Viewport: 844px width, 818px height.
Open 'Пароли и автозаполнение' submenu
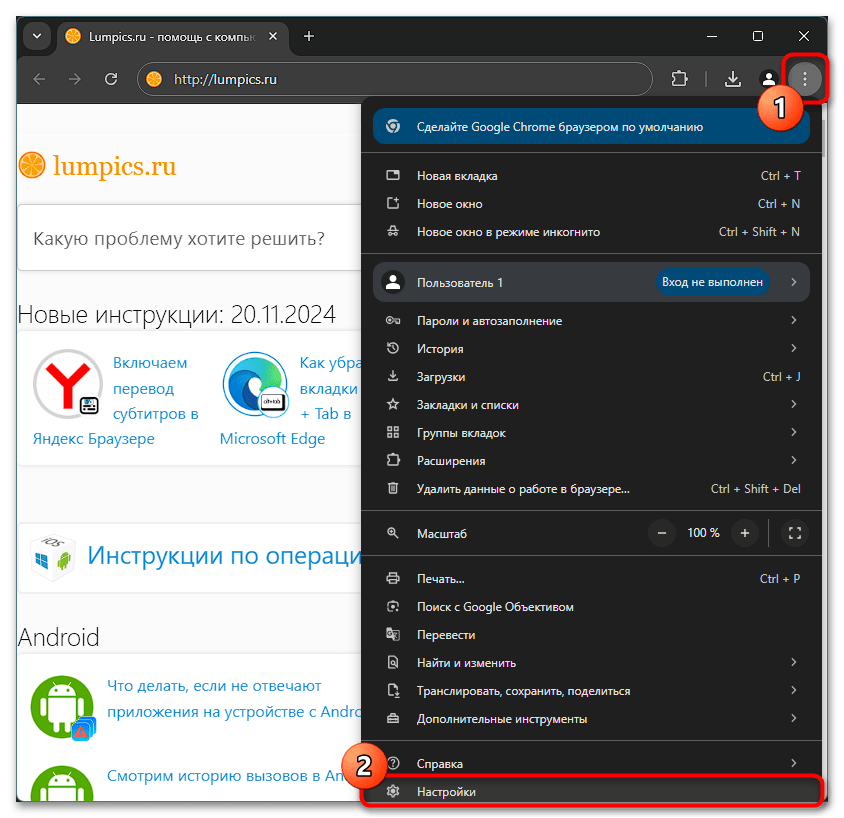(x=592, y=321)
